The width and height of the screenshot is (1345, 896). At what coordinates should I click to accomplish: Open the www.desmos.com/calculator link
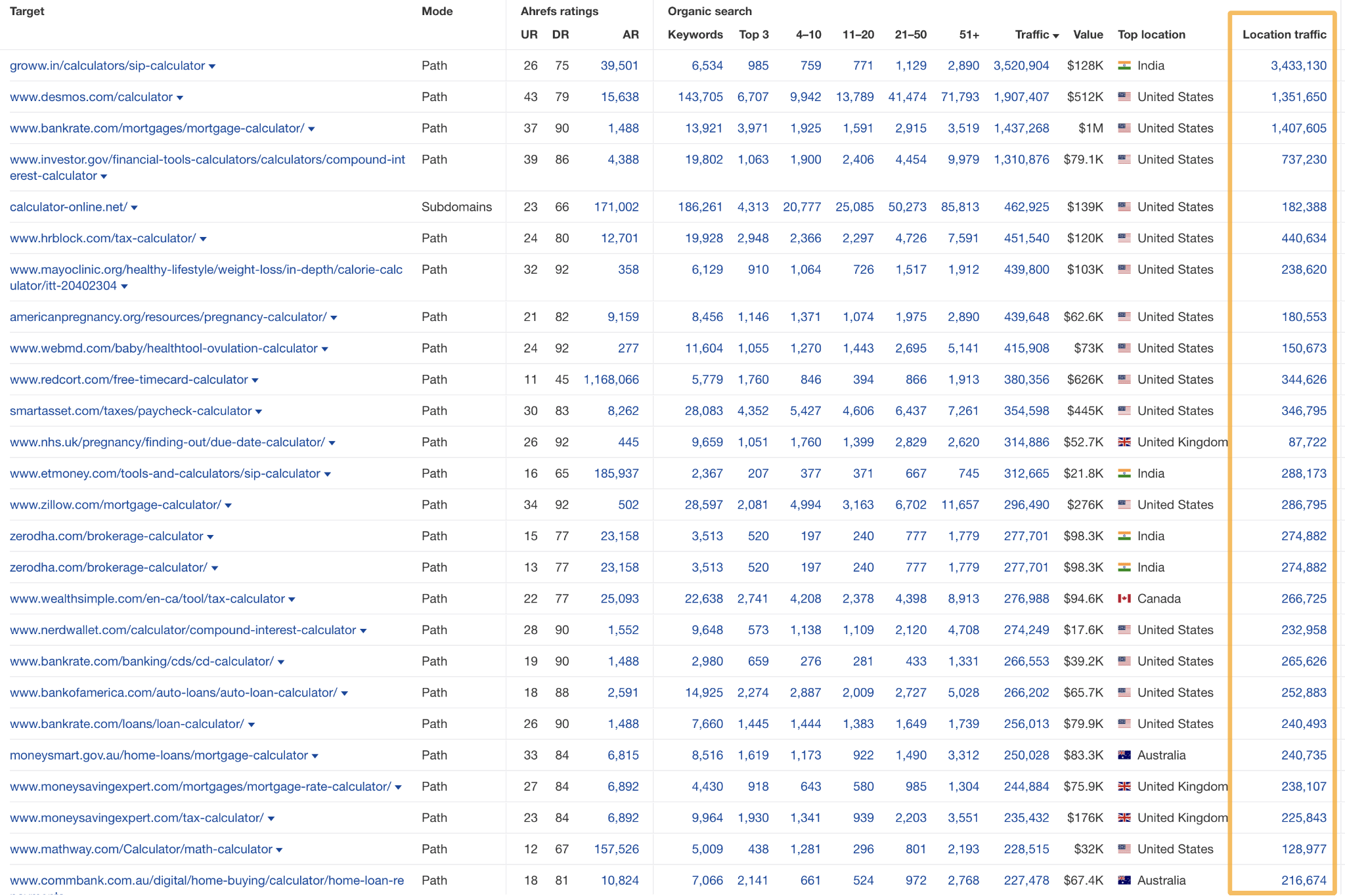(92, 96)
